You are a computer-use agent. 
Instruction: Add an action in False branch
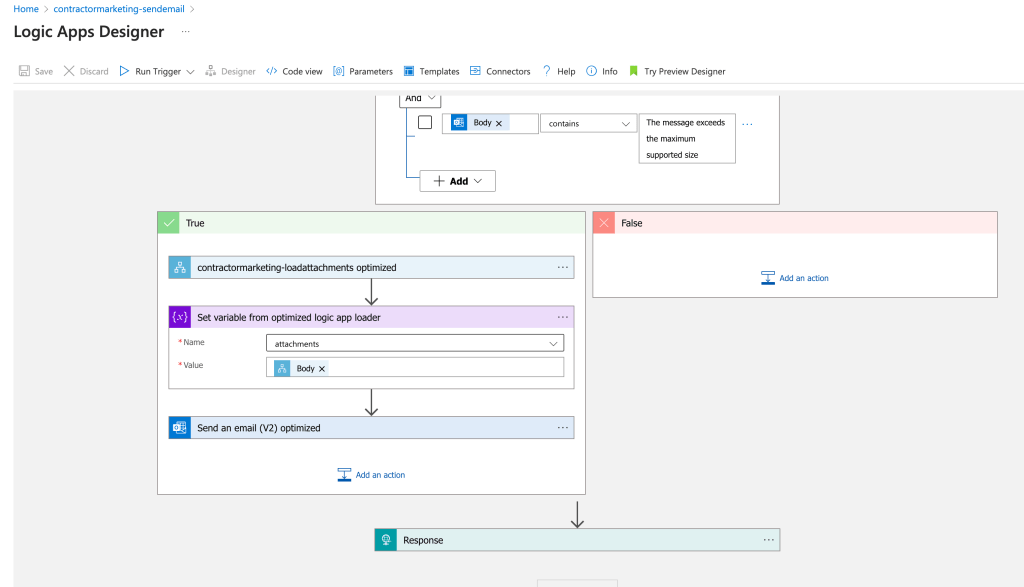point(795,278)
